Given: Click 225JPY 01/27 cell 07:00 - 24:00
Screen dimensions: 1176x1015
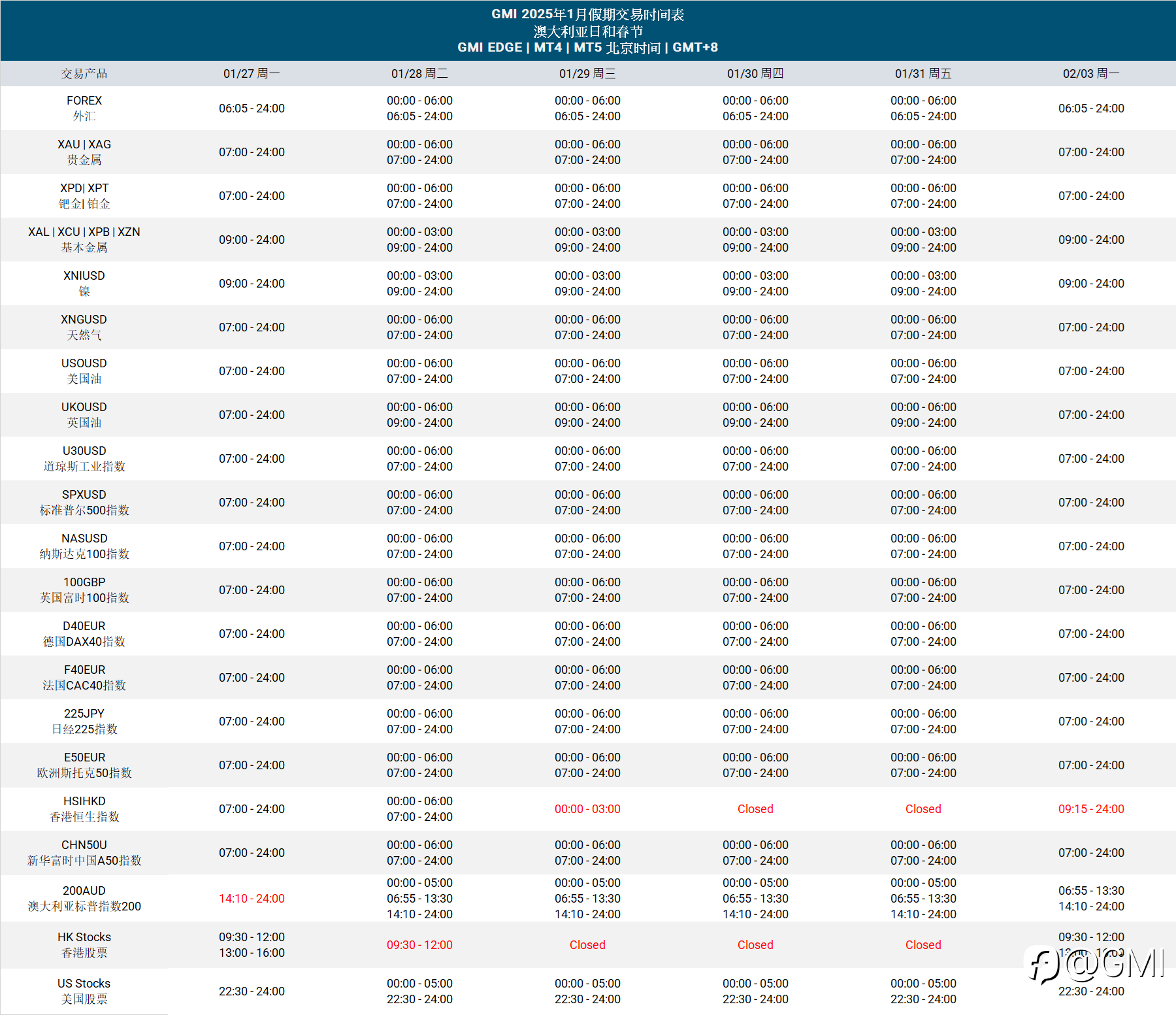Looking at the screenshot, I should (252, 722).
